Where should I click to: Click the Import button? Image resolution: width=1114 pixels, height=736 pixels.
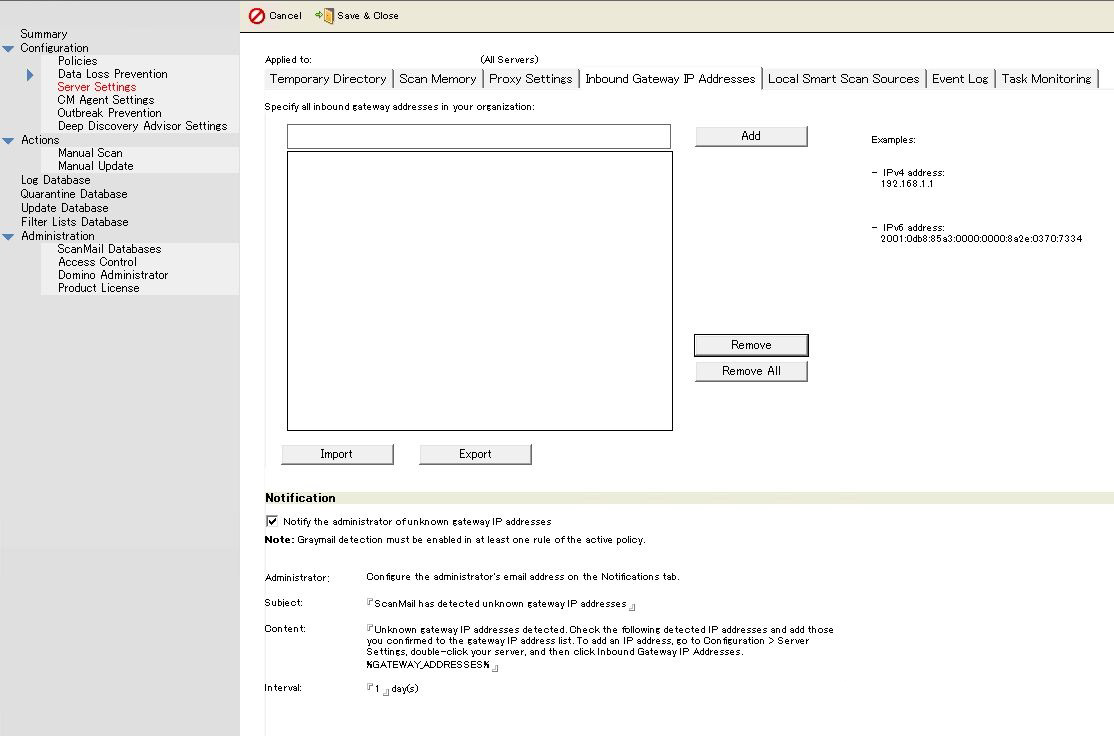(x=336, y=454)
